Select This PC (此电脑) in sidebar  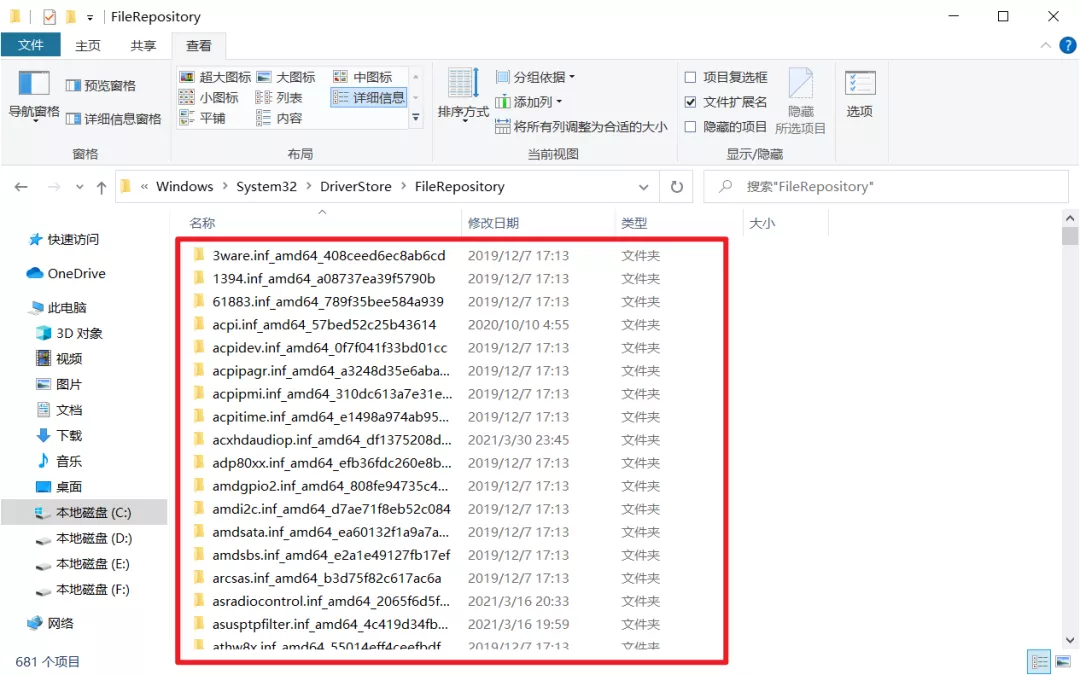coord(59,307)
